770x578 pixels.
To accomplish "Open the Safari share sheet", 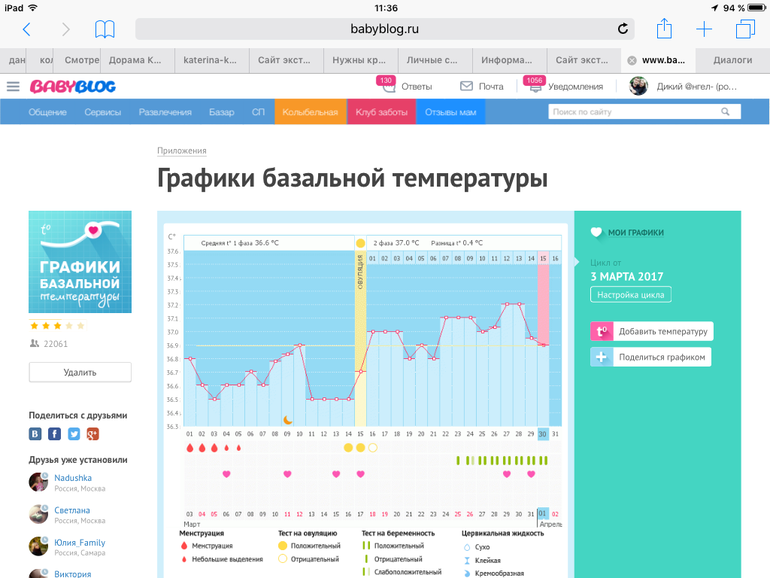I will pos(663,28).
